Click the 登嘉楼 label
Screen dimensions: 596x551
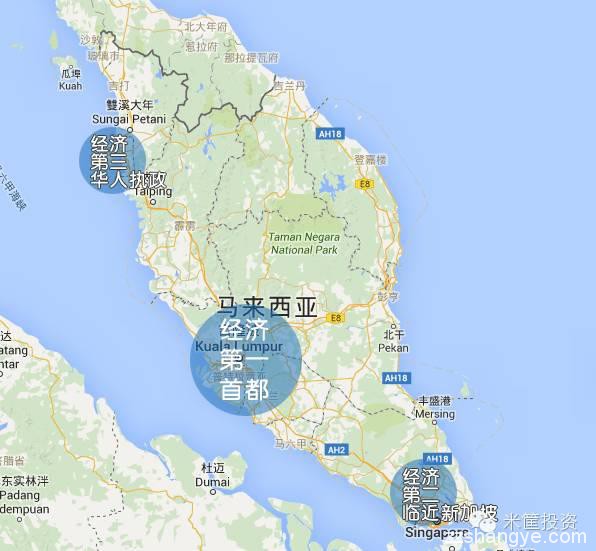pyautogui.click(x=371, y=160)
